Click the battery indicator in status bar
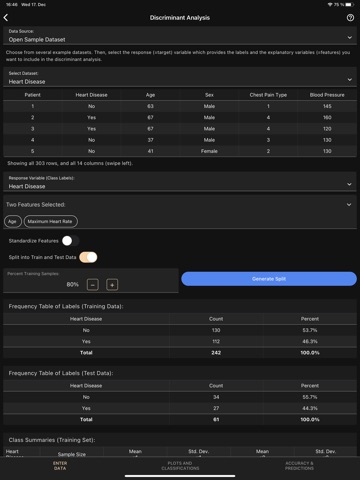This screenshot has width=360, height=480. (x=349, y=5)
